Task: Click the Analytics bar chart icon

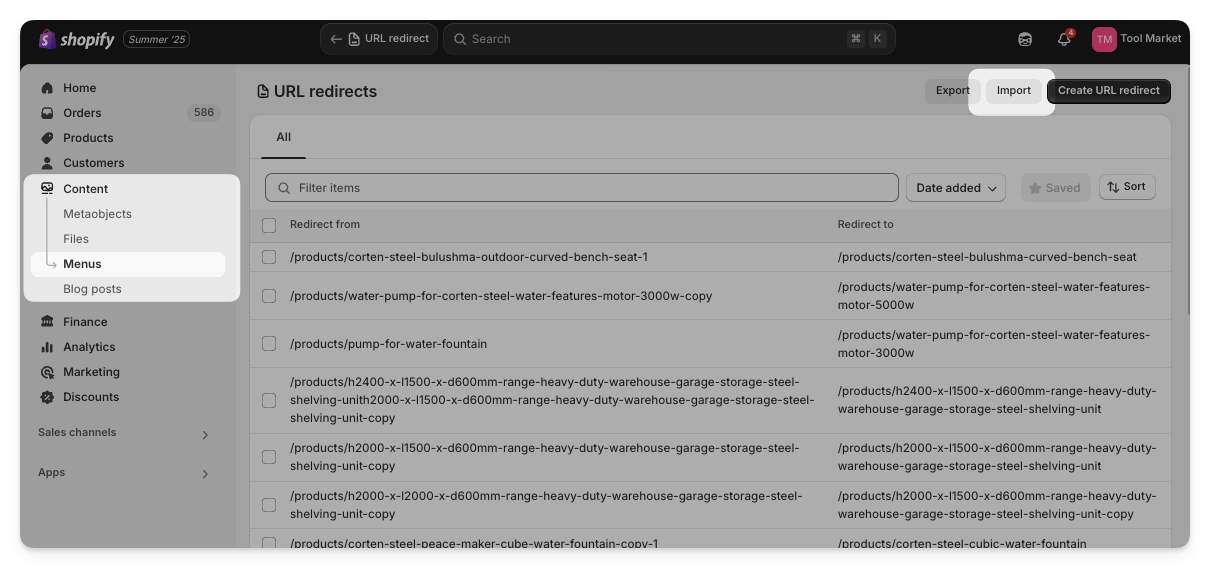Action: coord(47,347)
